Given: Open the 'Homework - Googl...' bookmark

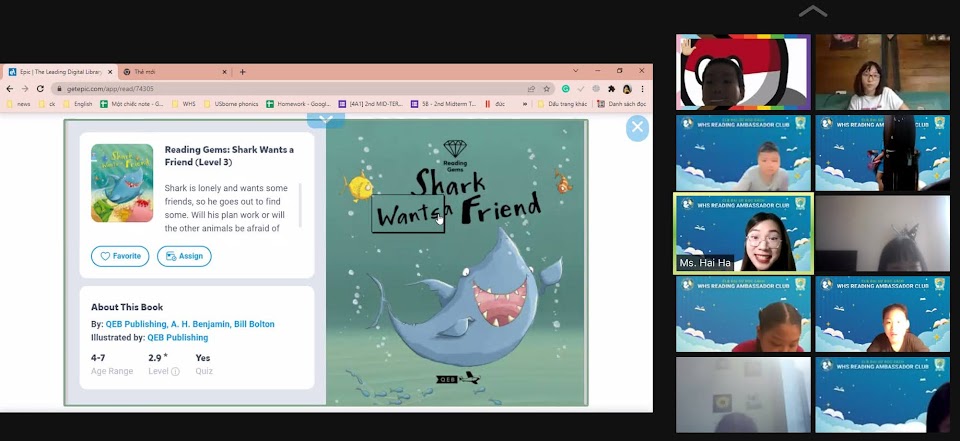Looking at the screenshot, I should click(299, 104).
